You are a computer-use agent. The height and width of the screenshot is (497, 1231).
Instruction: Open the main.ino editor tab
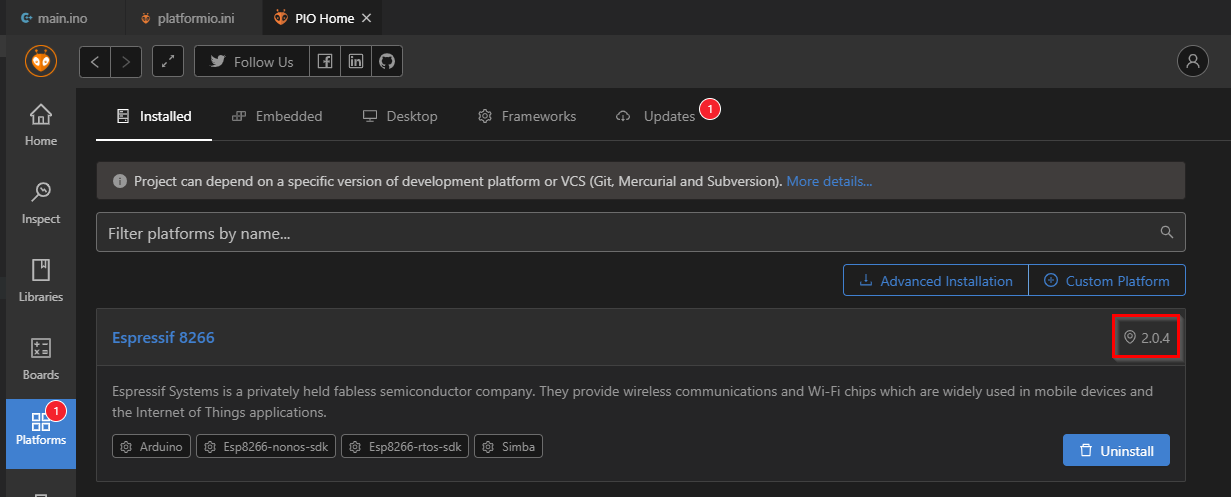click(63, 18)
